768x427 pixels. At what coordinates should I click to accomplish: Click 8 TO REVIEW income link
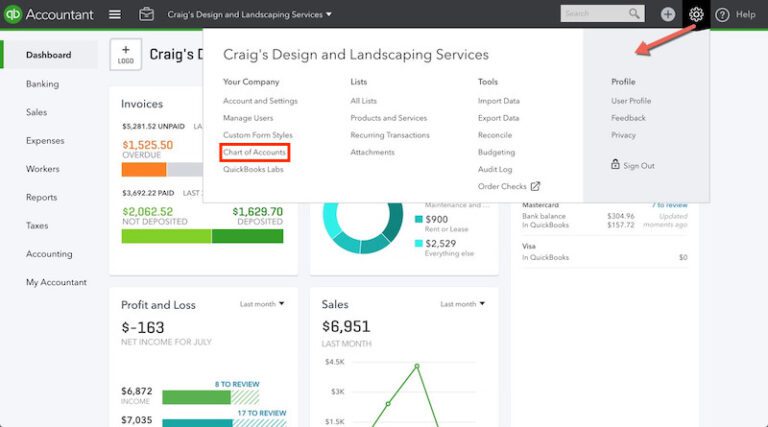[x=237, y=384]
